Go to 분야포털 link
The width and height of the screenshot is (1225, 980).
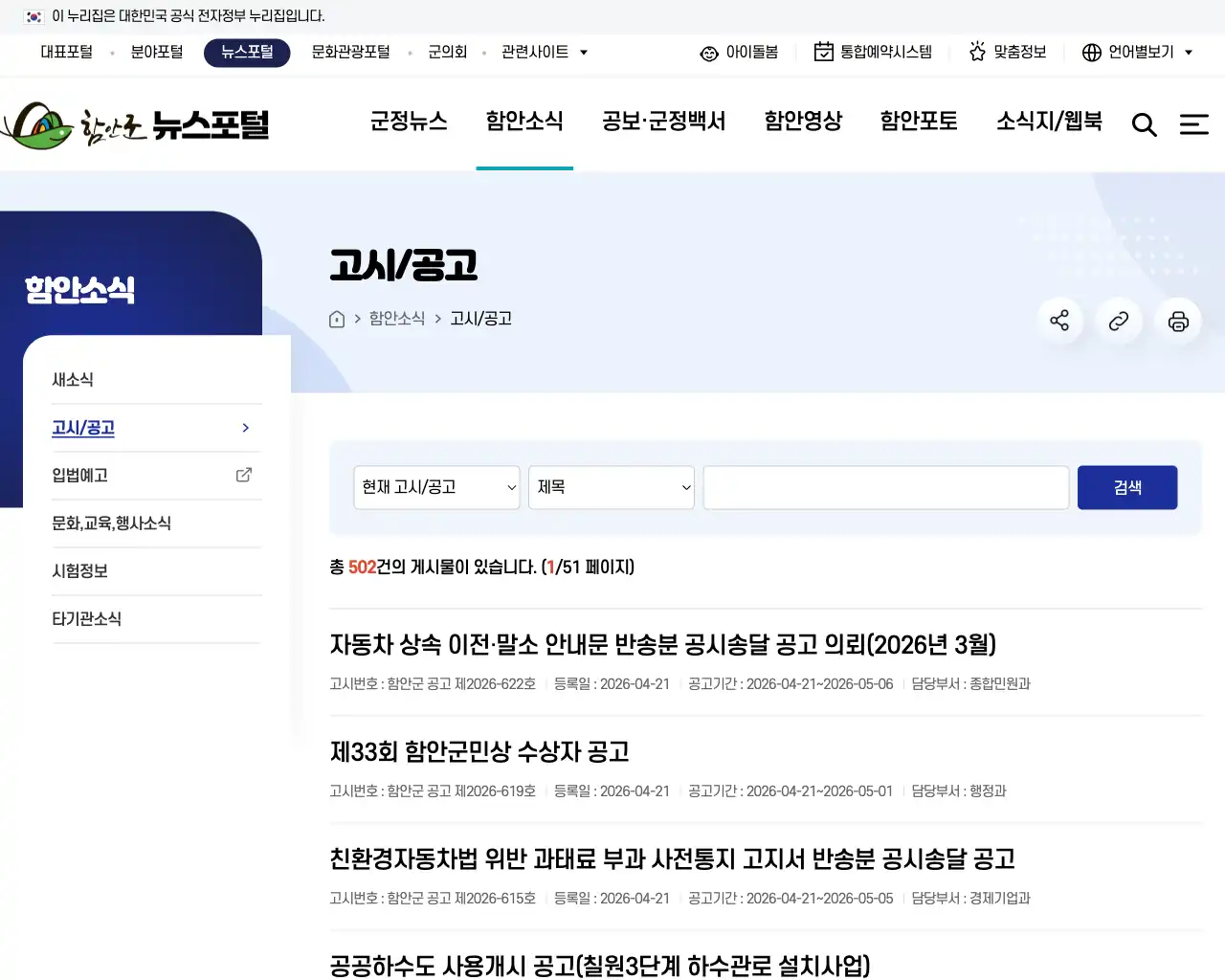(x=157, y=52)
